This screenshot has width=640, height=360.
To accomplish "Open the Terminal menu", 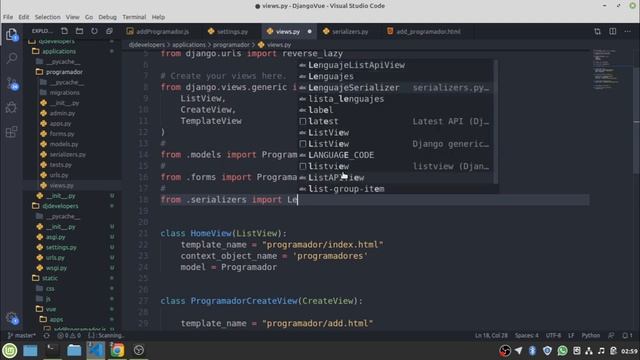I will click(x=134, y=17).
